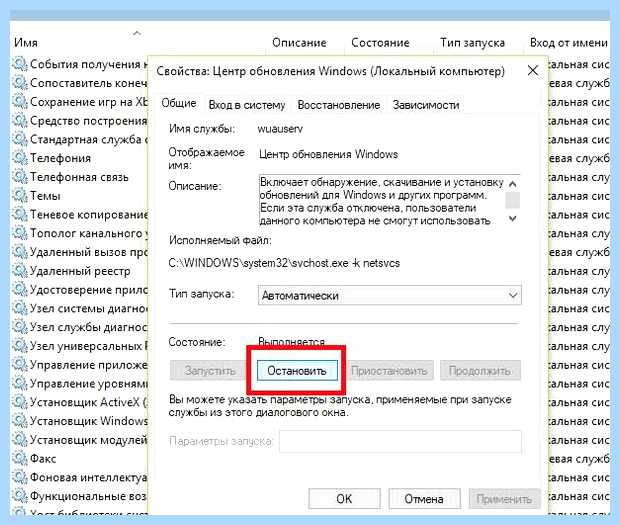The image size is (620, 525).
Task: Click gear icon beside Удаленный вызов процедур
Action: (20, 252)
